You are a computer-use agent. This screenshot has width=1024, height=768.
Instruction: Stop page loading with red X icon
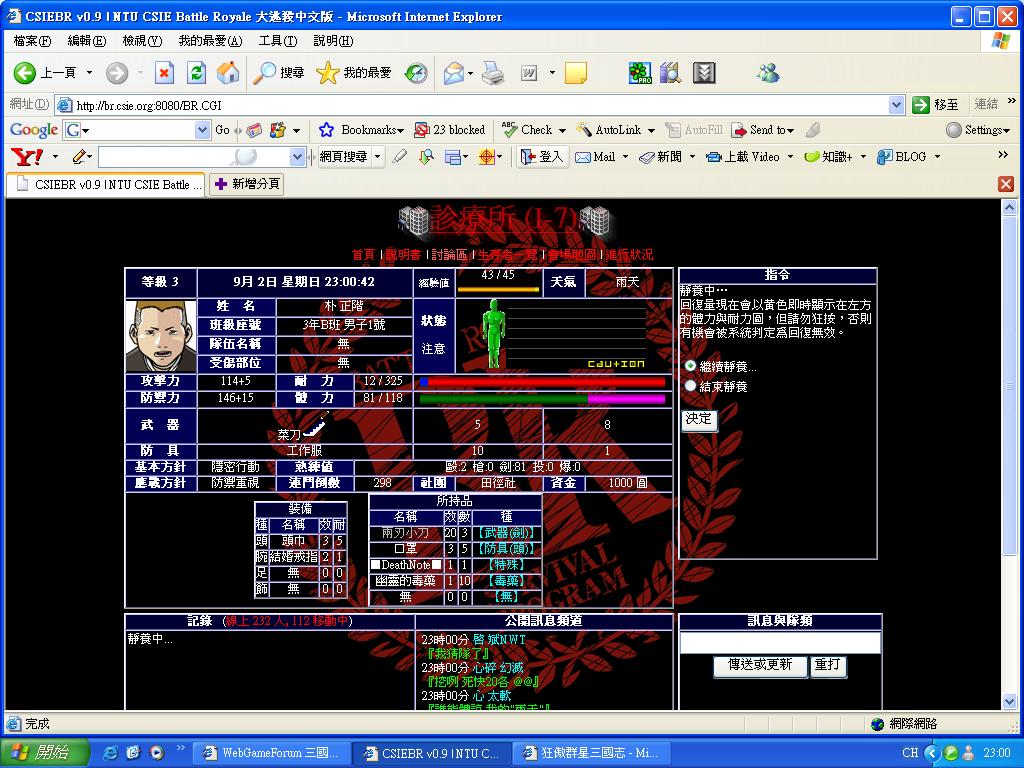(164, 72)
